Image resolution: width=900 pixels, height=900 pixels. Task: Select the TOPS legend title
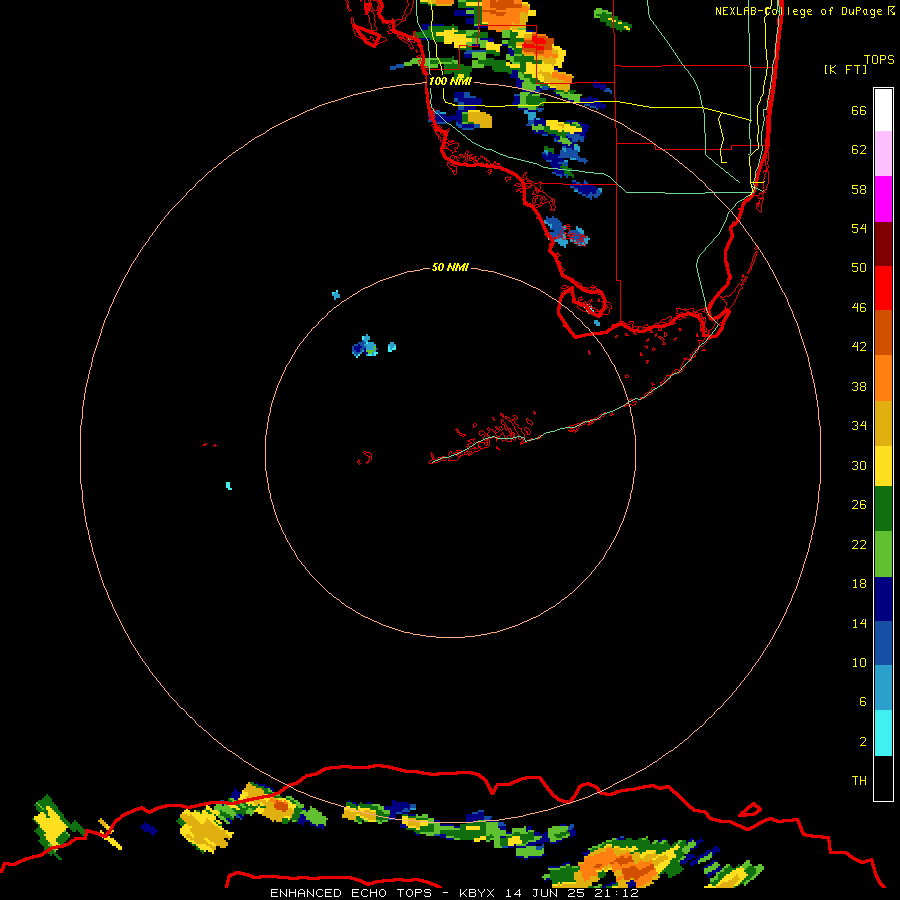coord(879,59)
